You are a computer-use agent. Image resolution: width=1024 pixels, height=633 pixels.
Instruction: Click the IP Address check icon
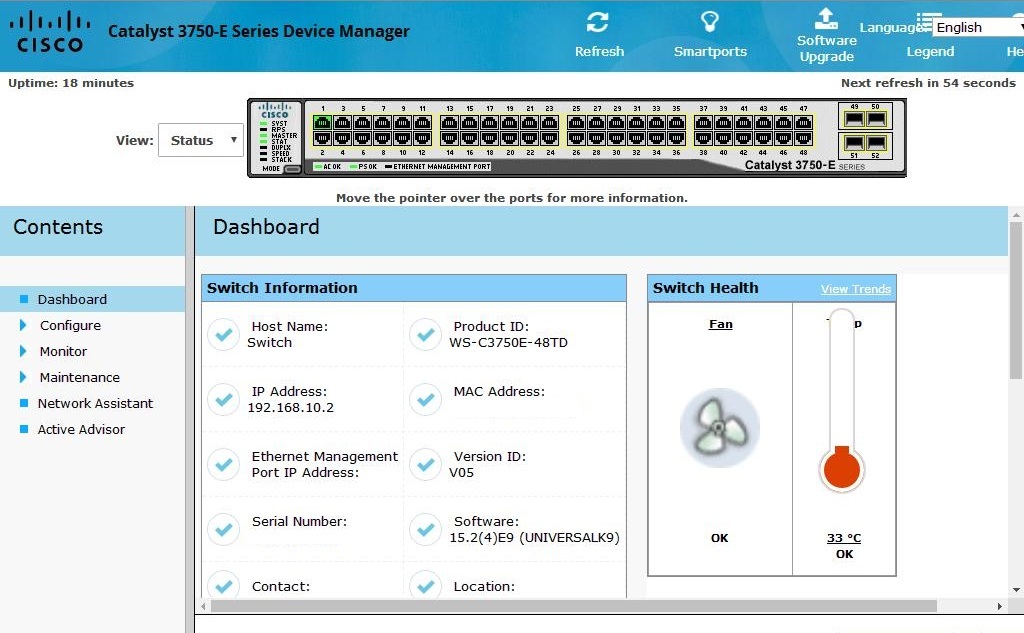click(223, 399)
